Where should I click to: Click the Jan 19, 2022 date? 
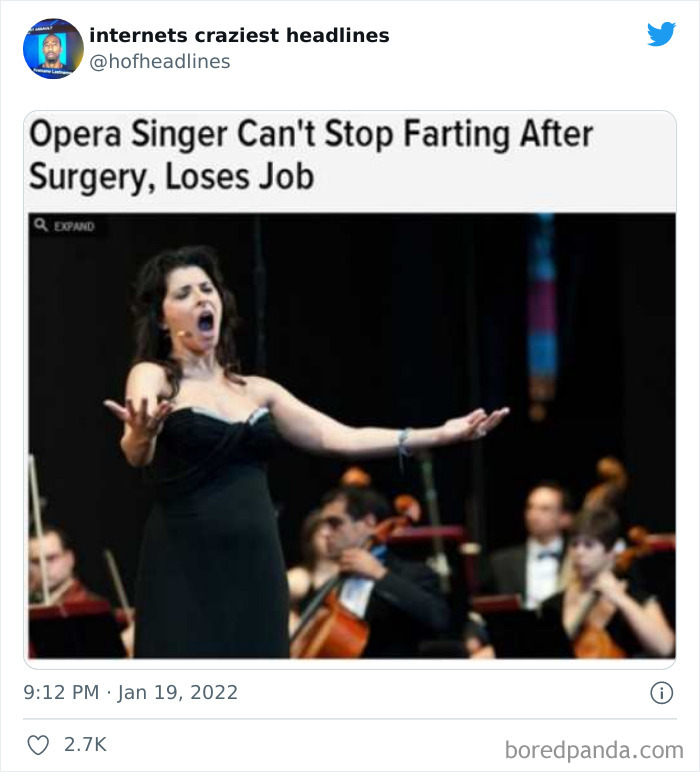pyautogui.click(x=180, y=692)
